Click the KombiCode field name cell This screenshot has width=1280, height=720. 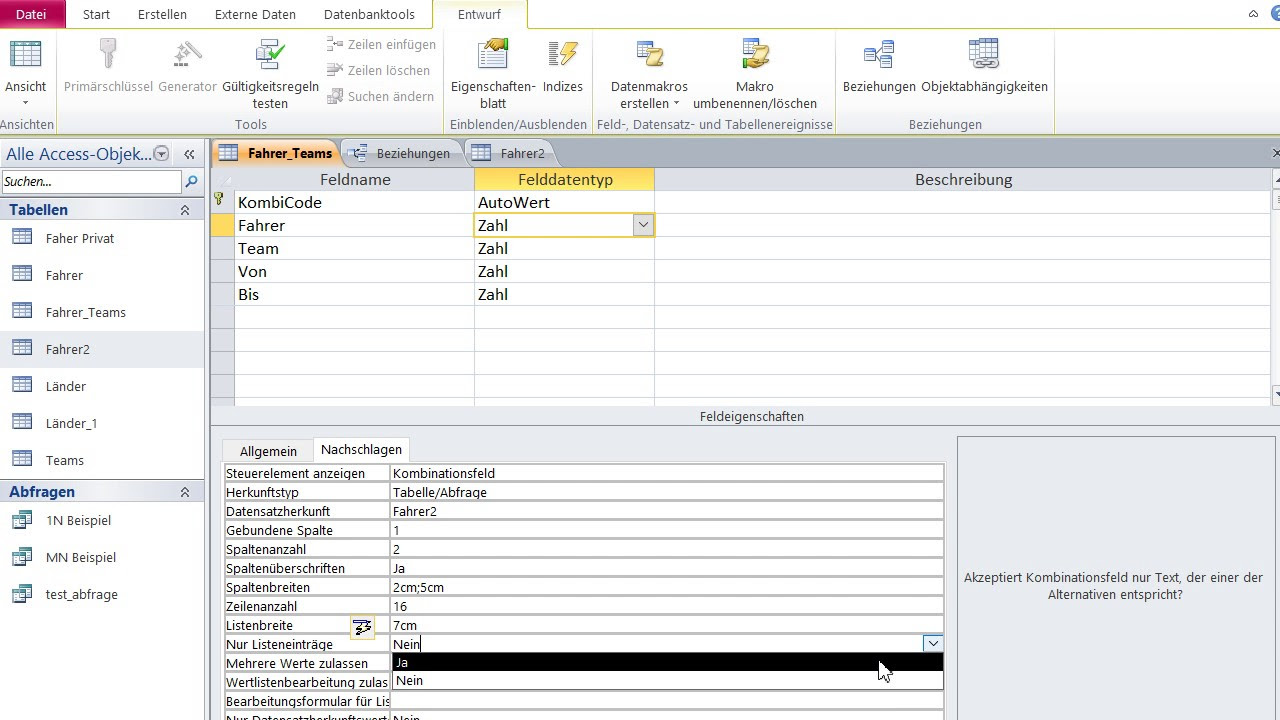[354, 202]
